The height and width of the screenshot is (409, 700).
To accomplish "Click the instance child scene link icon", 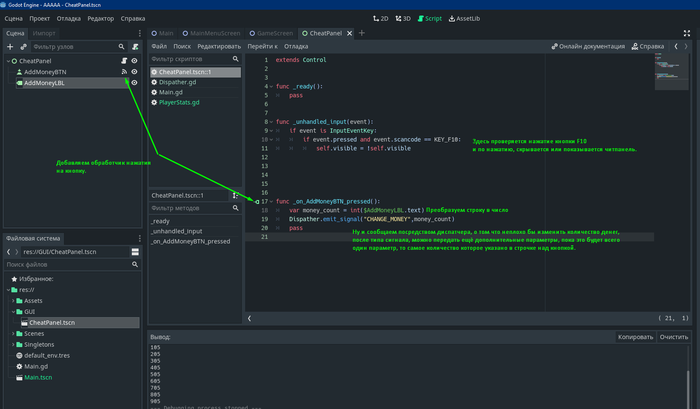I will click(x=23, y=47).
